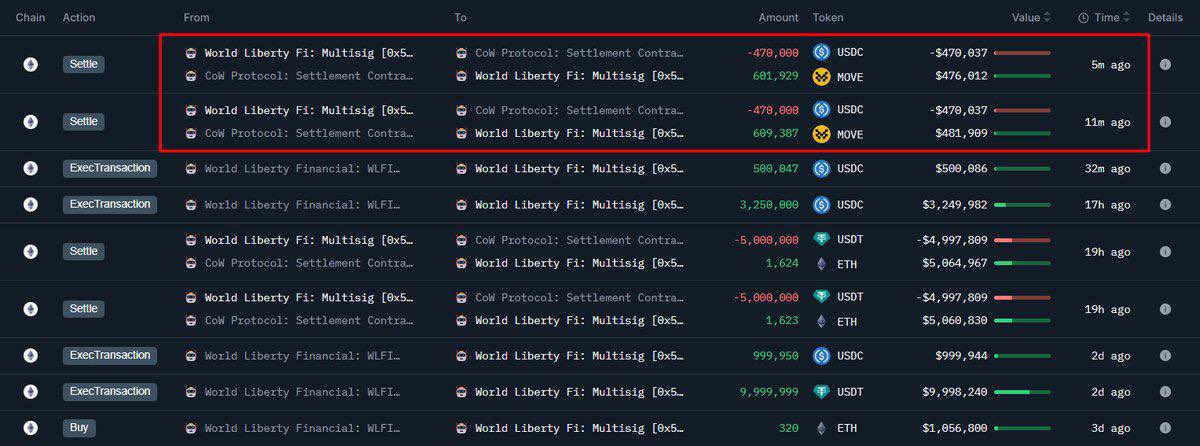Click the USDT token icon next to 9,999,999
Image resolution: width=1200 pixels, height=446 pixels.
pos(822,391)
